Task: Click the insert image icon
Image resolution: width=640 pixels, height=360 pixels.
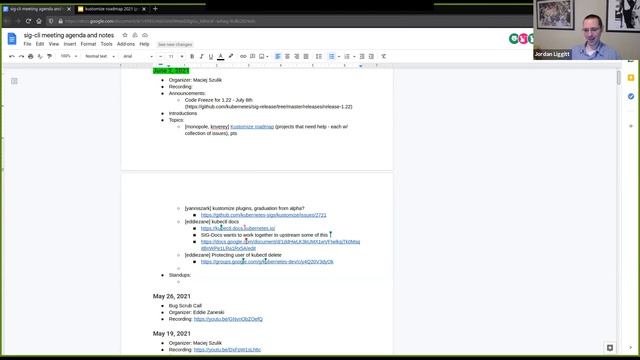Action: 262,56
